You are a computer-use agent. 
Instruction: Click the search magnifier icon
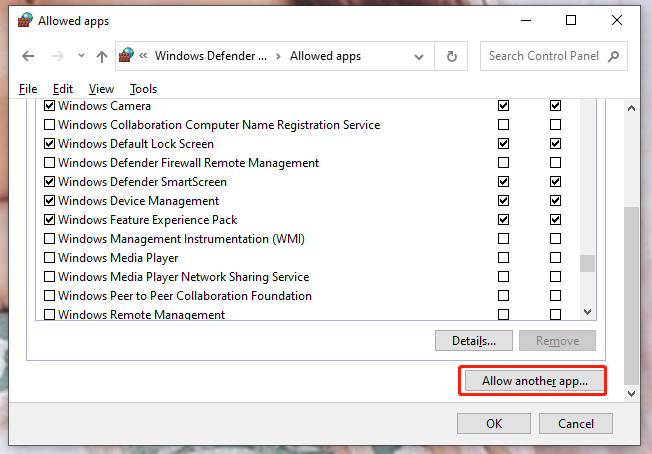[x=613, y=56]
